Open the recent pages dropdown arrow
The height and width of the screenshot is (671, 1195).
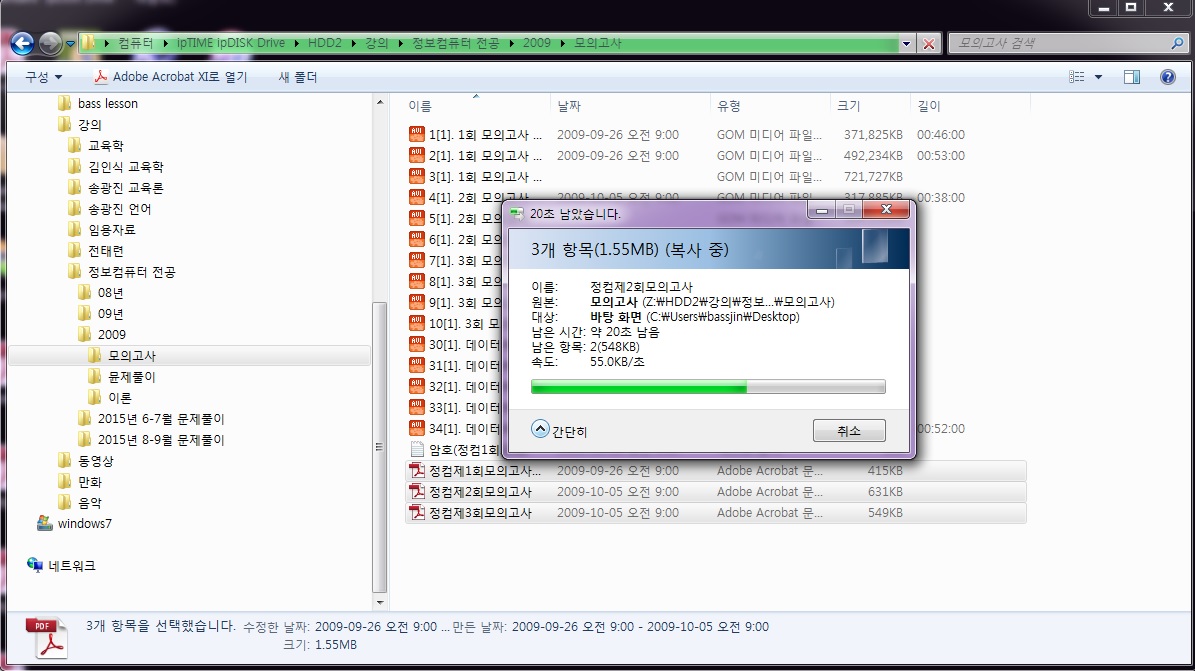tap(70, 43)
